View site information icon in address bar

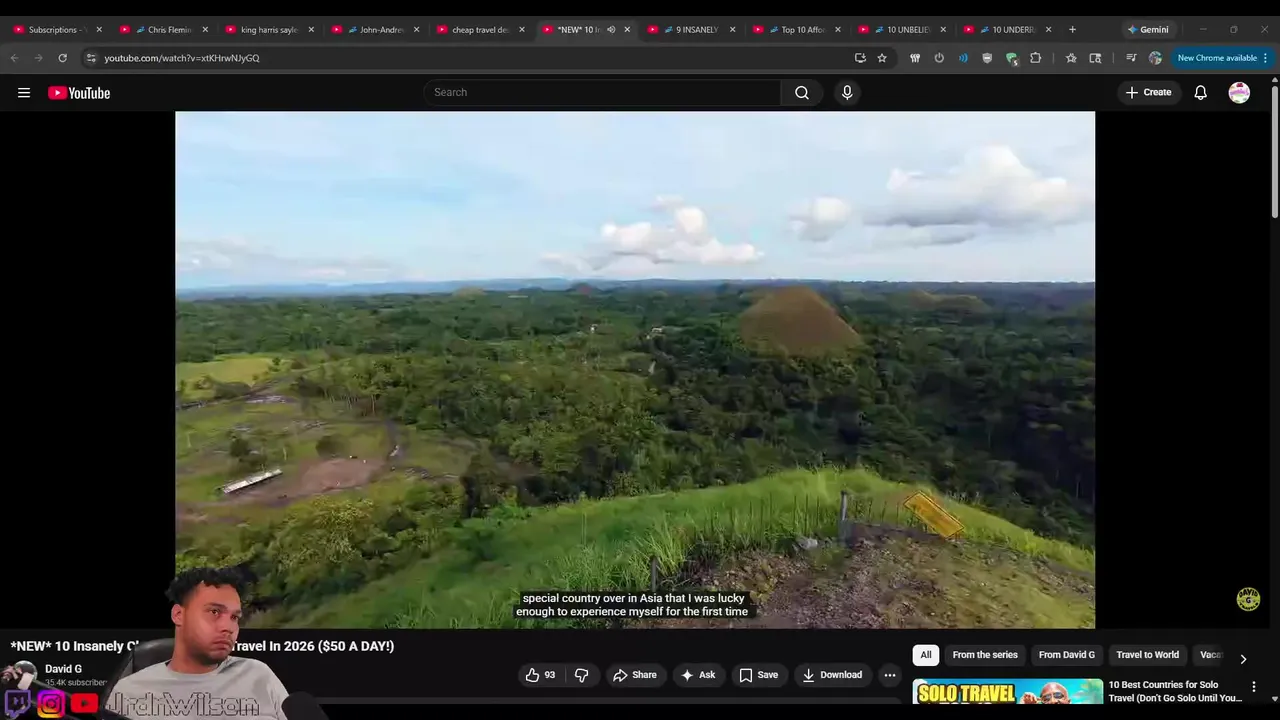tap(91, 58)
